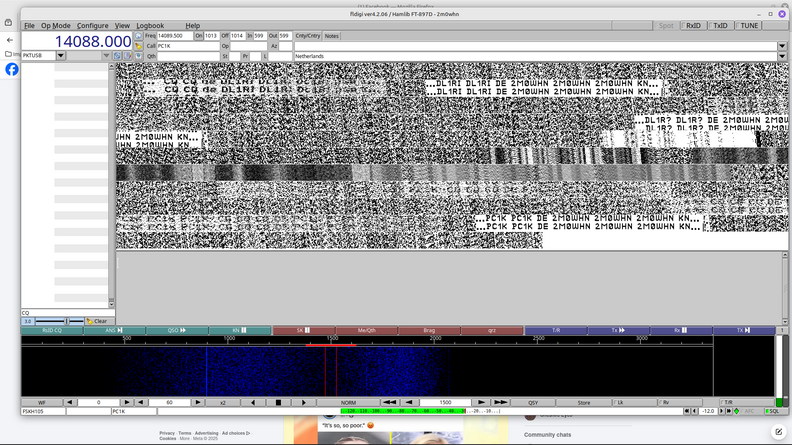Open the View menu
This screenshot has height=445, width=792.
click(122, 26)
